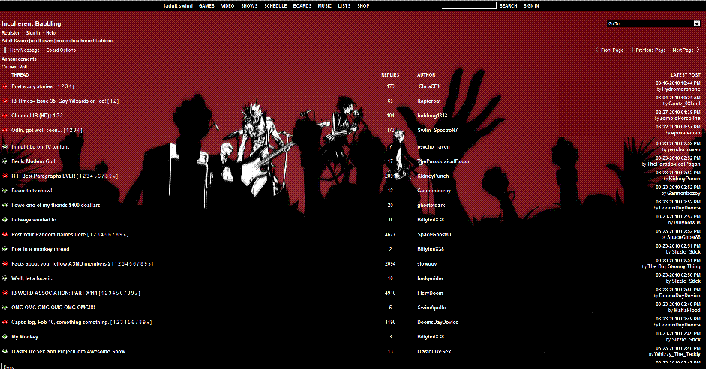706x369 pixels.
Task: Open the GAMES menu in top navigation
Action: (207, 6)
